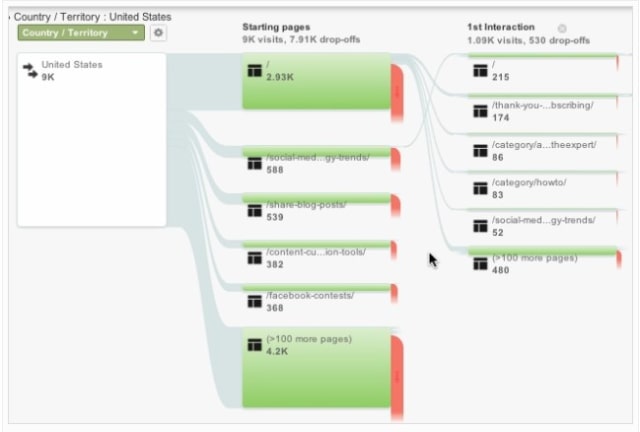Click the 1st Interaction column header

tap(501, 27)
